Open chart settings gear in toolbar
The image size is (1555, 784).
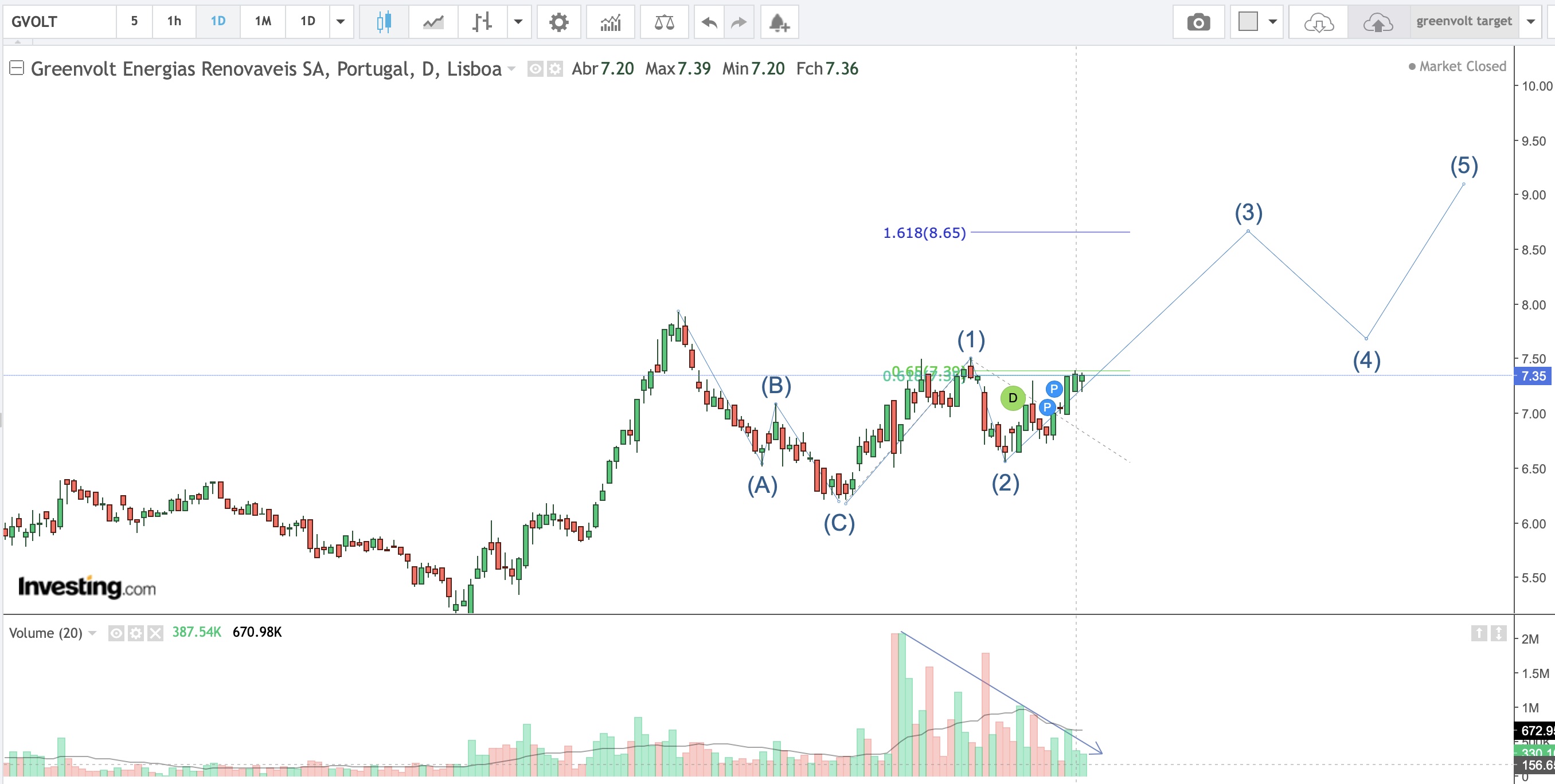click(558, 22)
